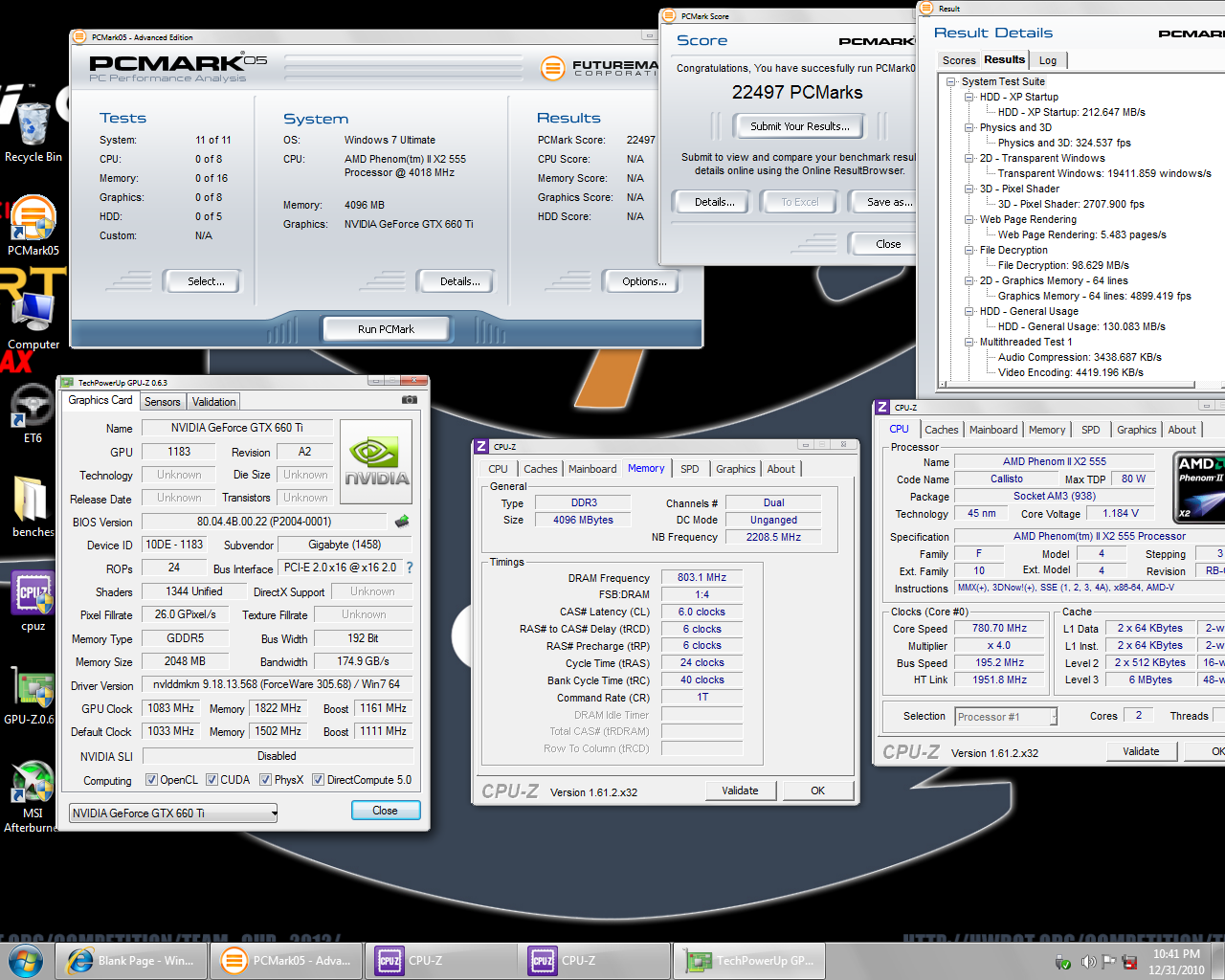Viewport: 1225px width, 980px height.
Task: Click the horizontal scrollbar in the Result window
Action: tap(1072, 386)
